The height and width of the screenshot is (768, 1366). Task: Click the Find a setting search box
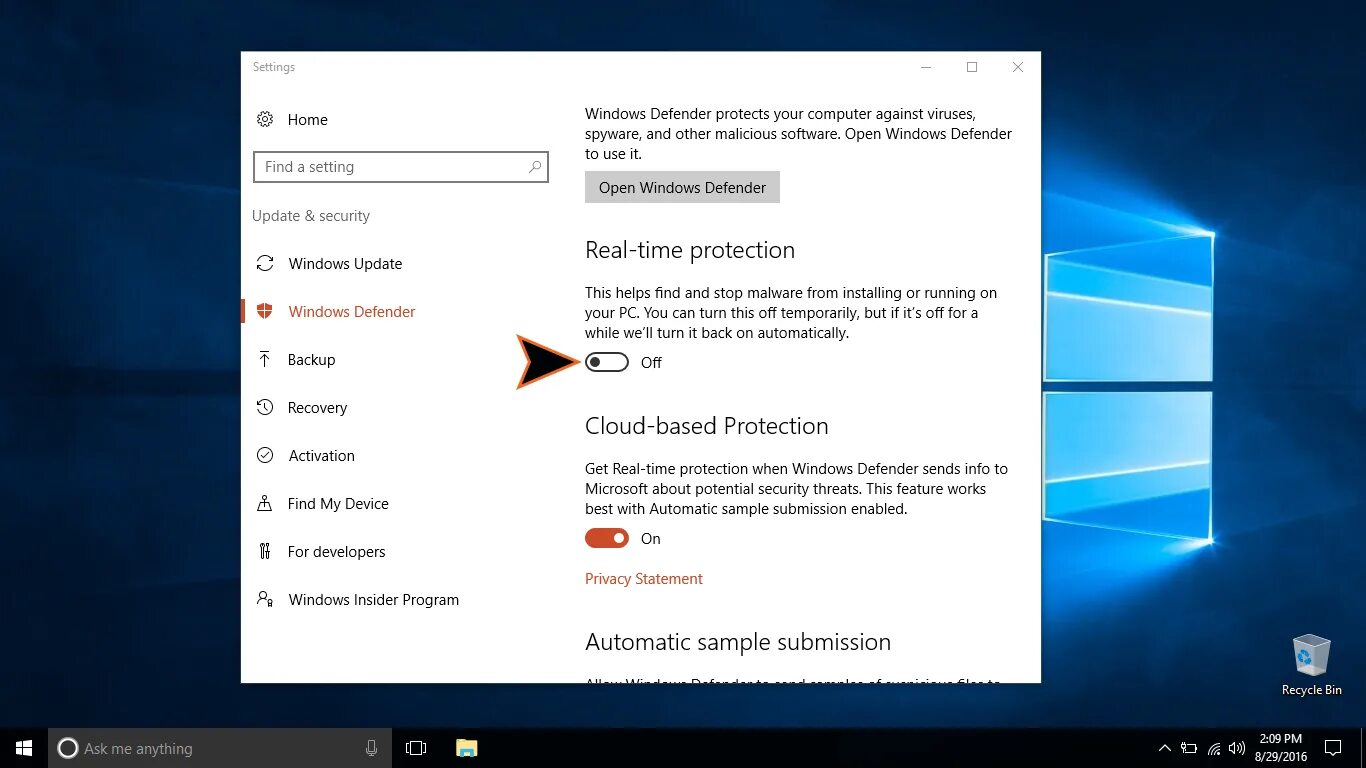click(401, 167)
